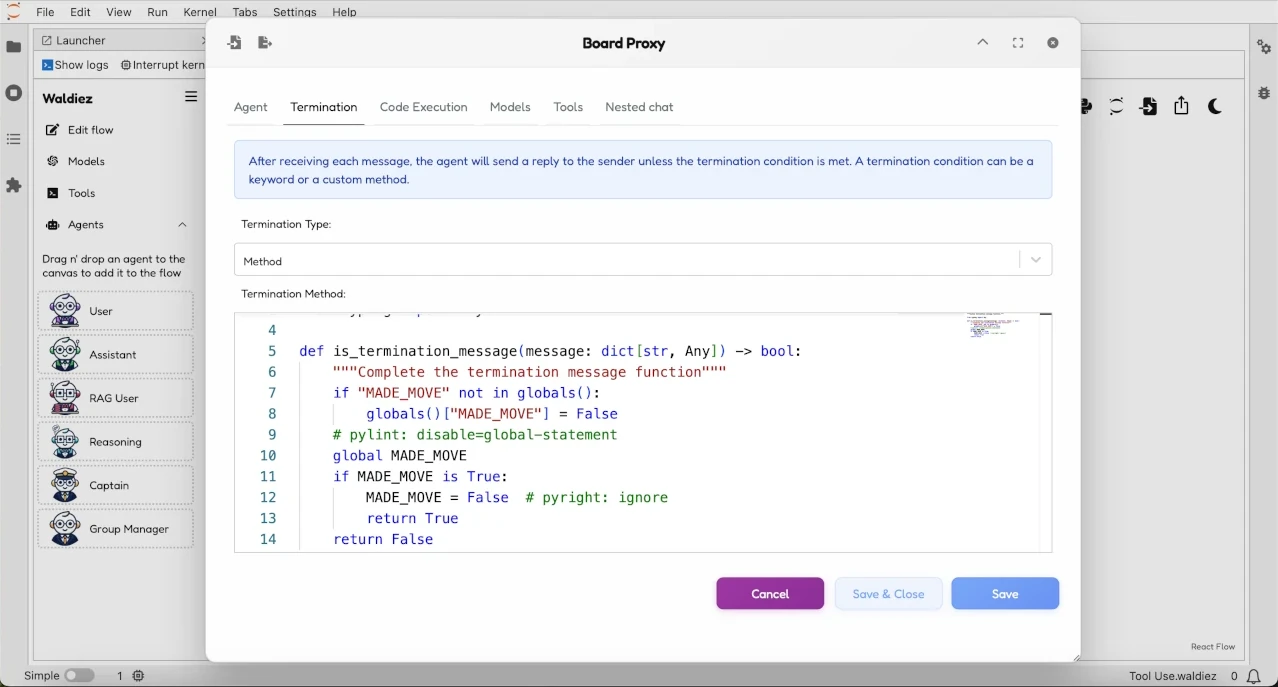
Task: Click the Save & Close button
Action: (x=888, y=593)
